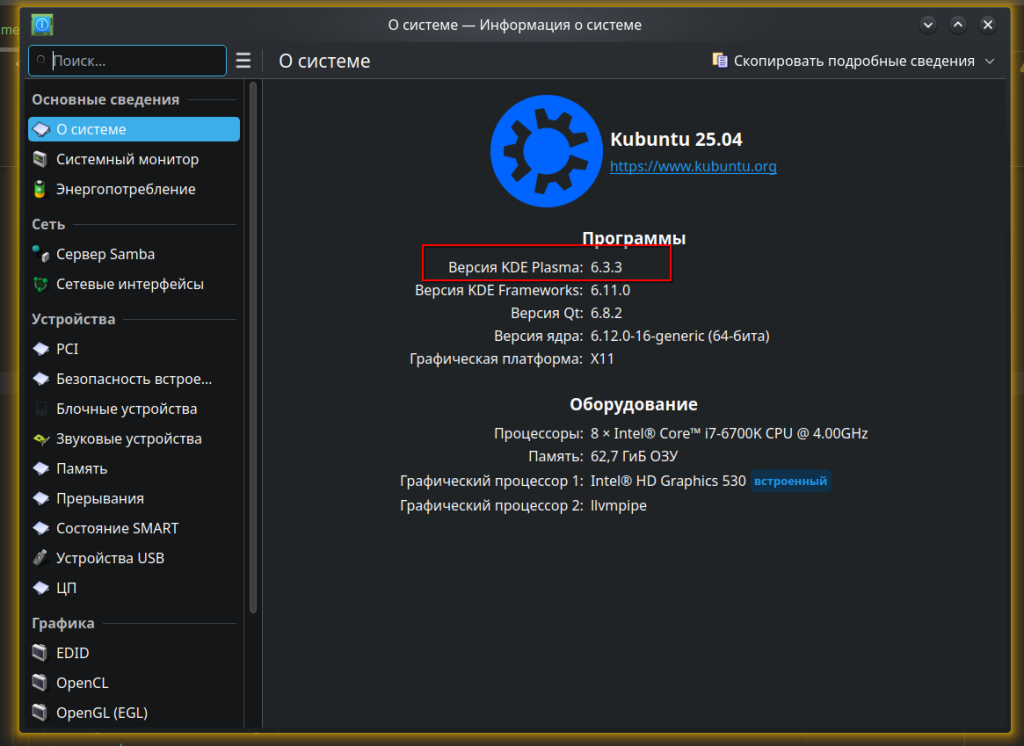Minimize the window with title bar down chevron
The width and height of the screenshot is (1024, 746).
(928, 25)
